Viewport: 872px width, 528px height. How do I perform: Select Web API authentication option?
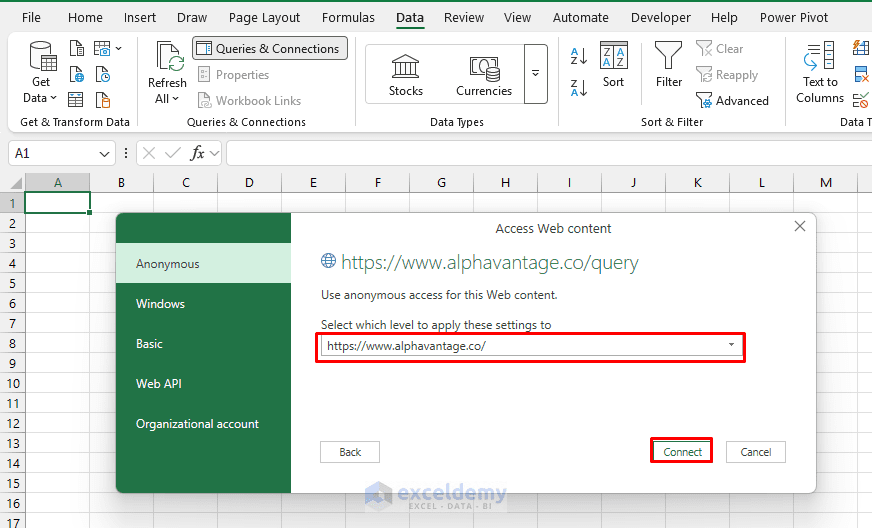pos(204,384)
